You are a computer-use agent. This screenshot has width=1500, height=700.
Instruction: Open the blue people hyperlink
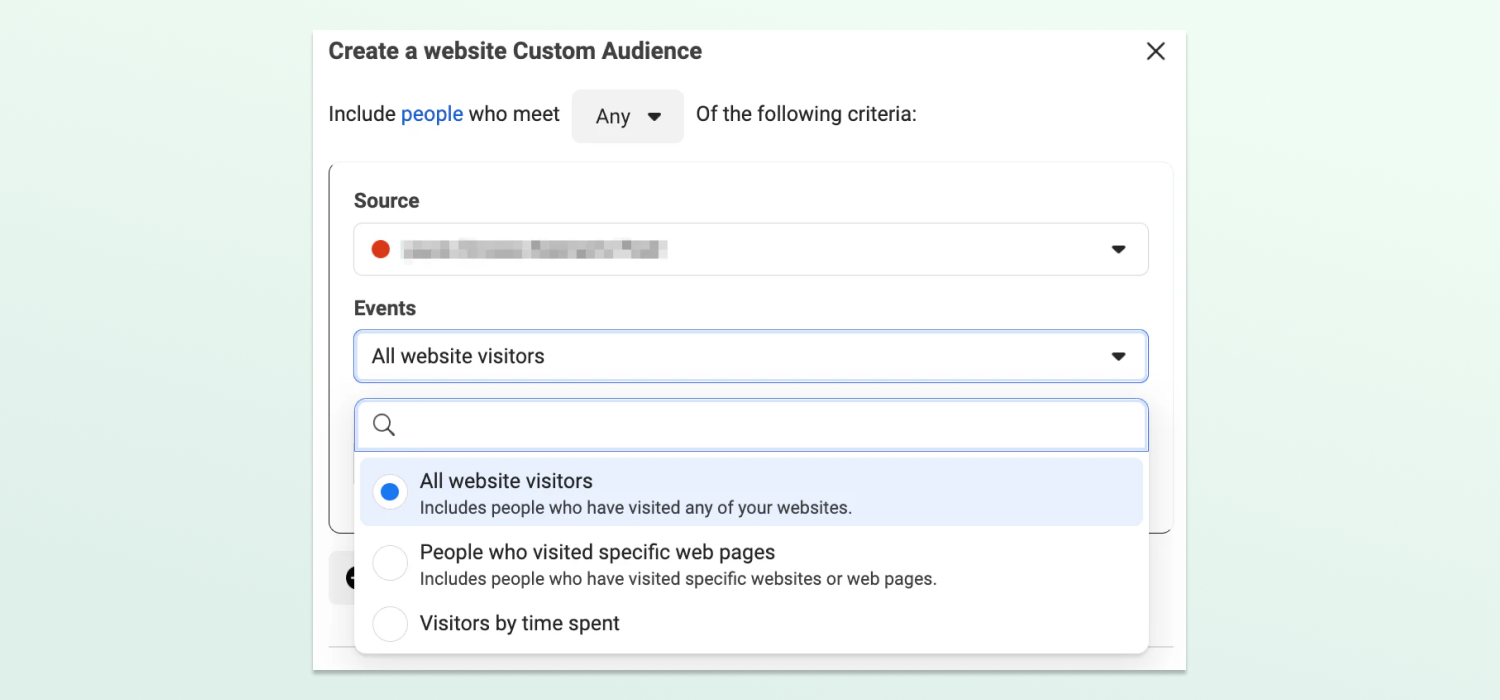[x=432, y=114]
